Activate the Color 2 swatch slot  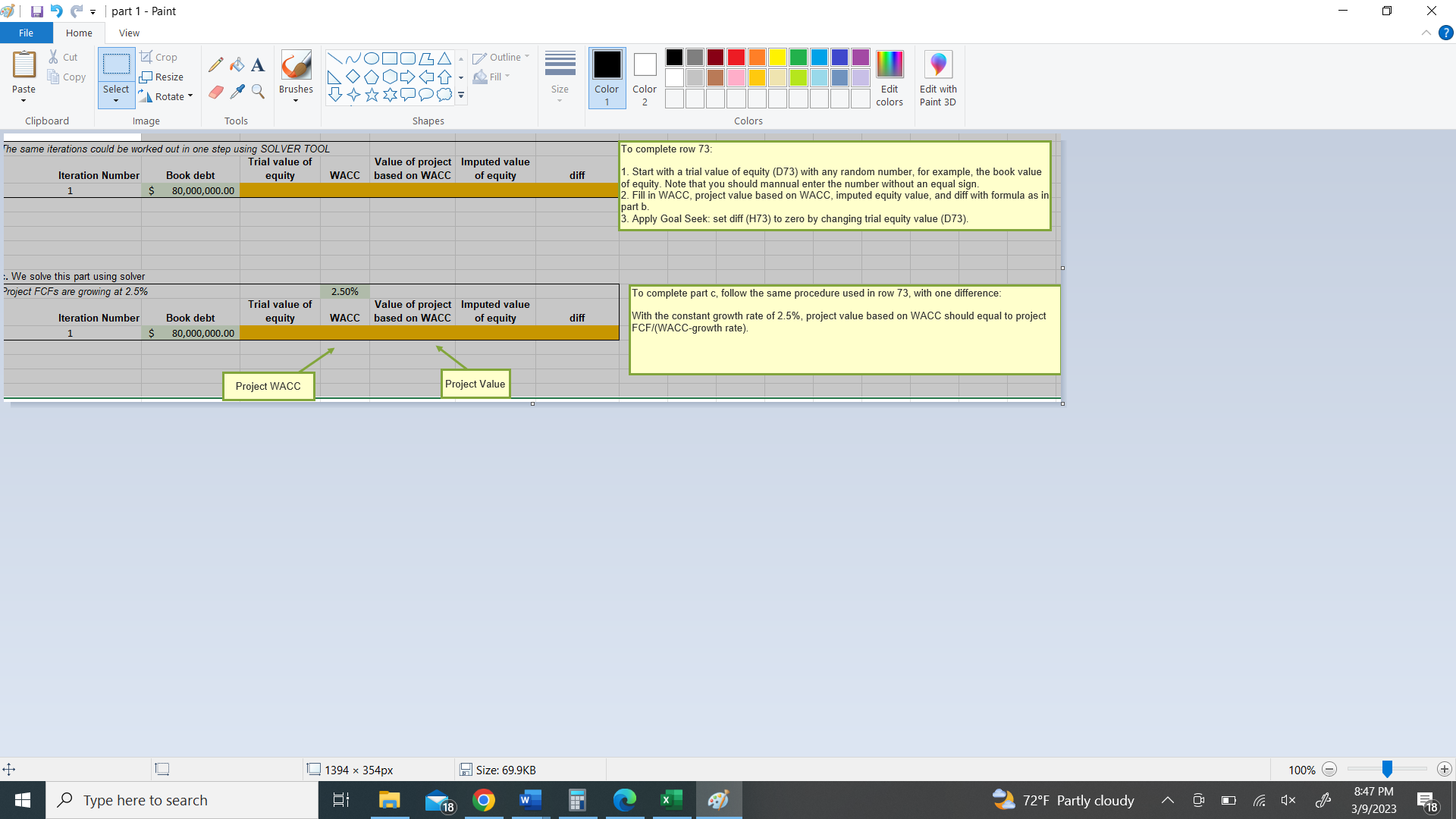[x=644, y=78]
